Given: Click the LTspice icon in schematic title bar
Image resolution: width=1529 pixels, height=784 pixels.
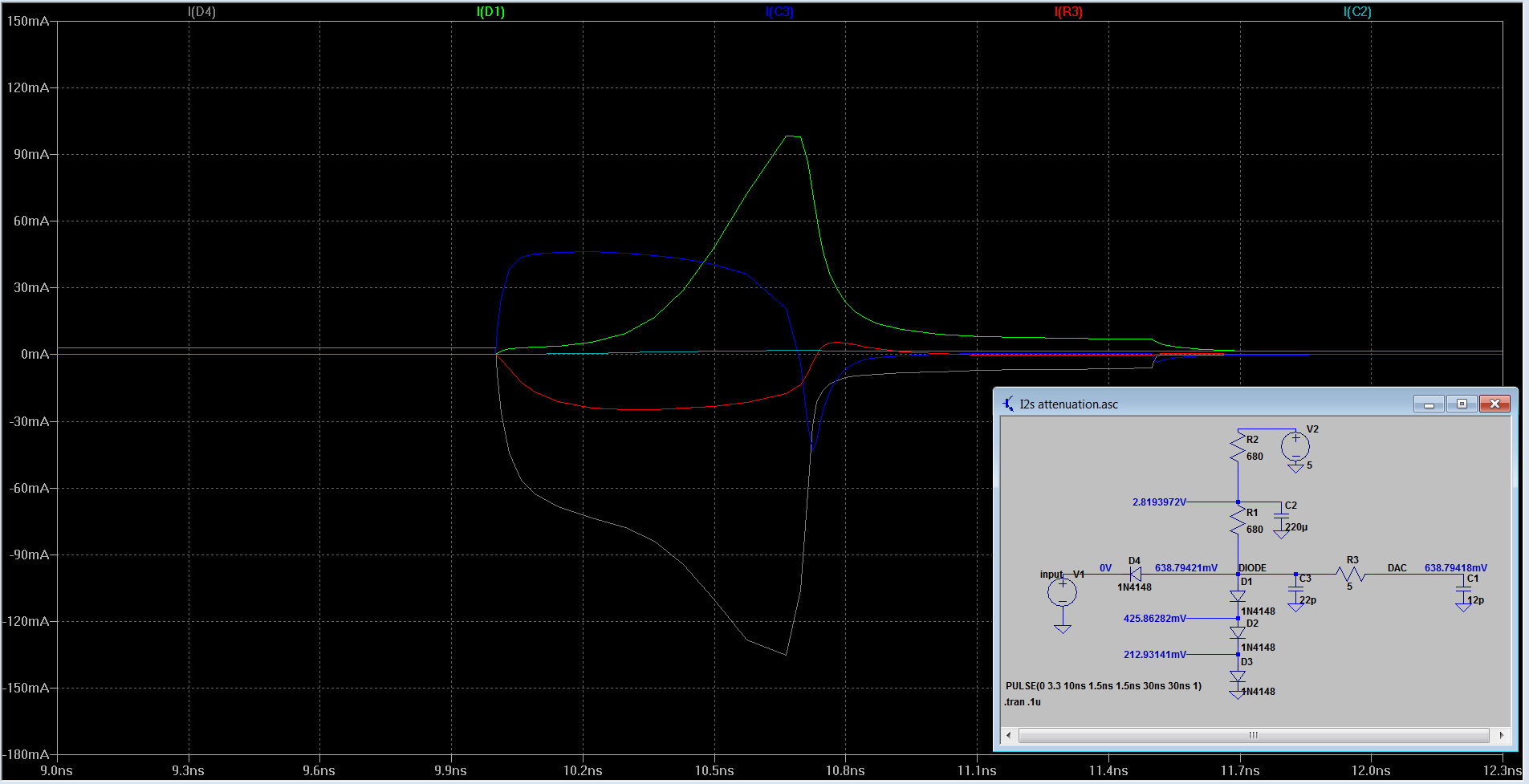Looking at the screenshot, I should click(x=1008, y=404).
